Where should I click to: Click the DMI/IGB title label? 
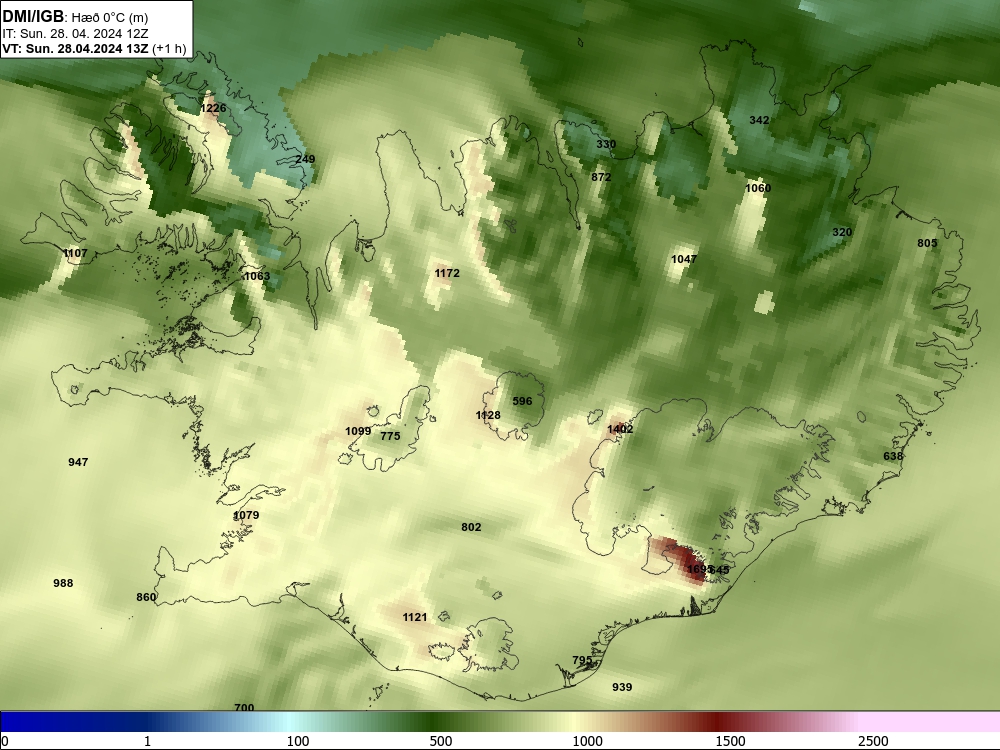click(x=33, y=17)
